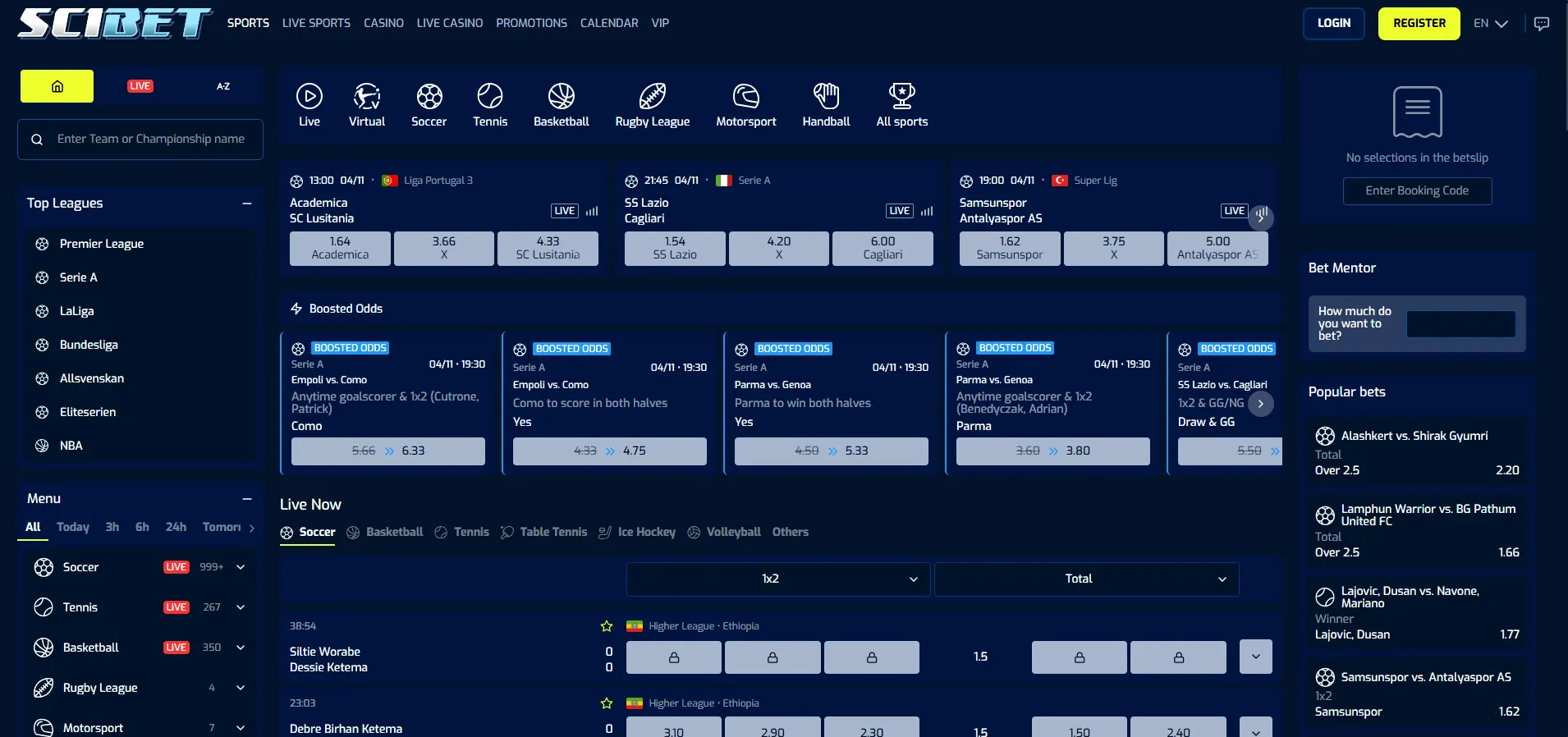1568x737 pixels.
Task: Expand Rugby League in the sidebar menu
Action: coord(241,688)
